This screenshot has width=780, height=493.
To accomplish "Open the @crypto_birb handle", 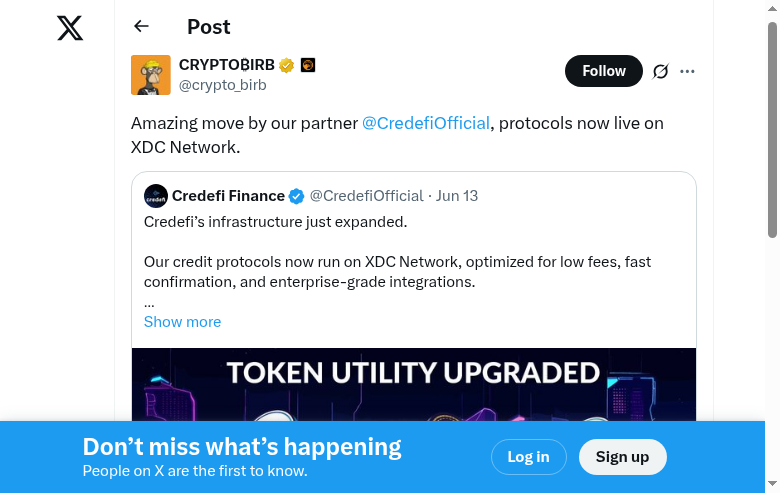I will coord(222,85).
